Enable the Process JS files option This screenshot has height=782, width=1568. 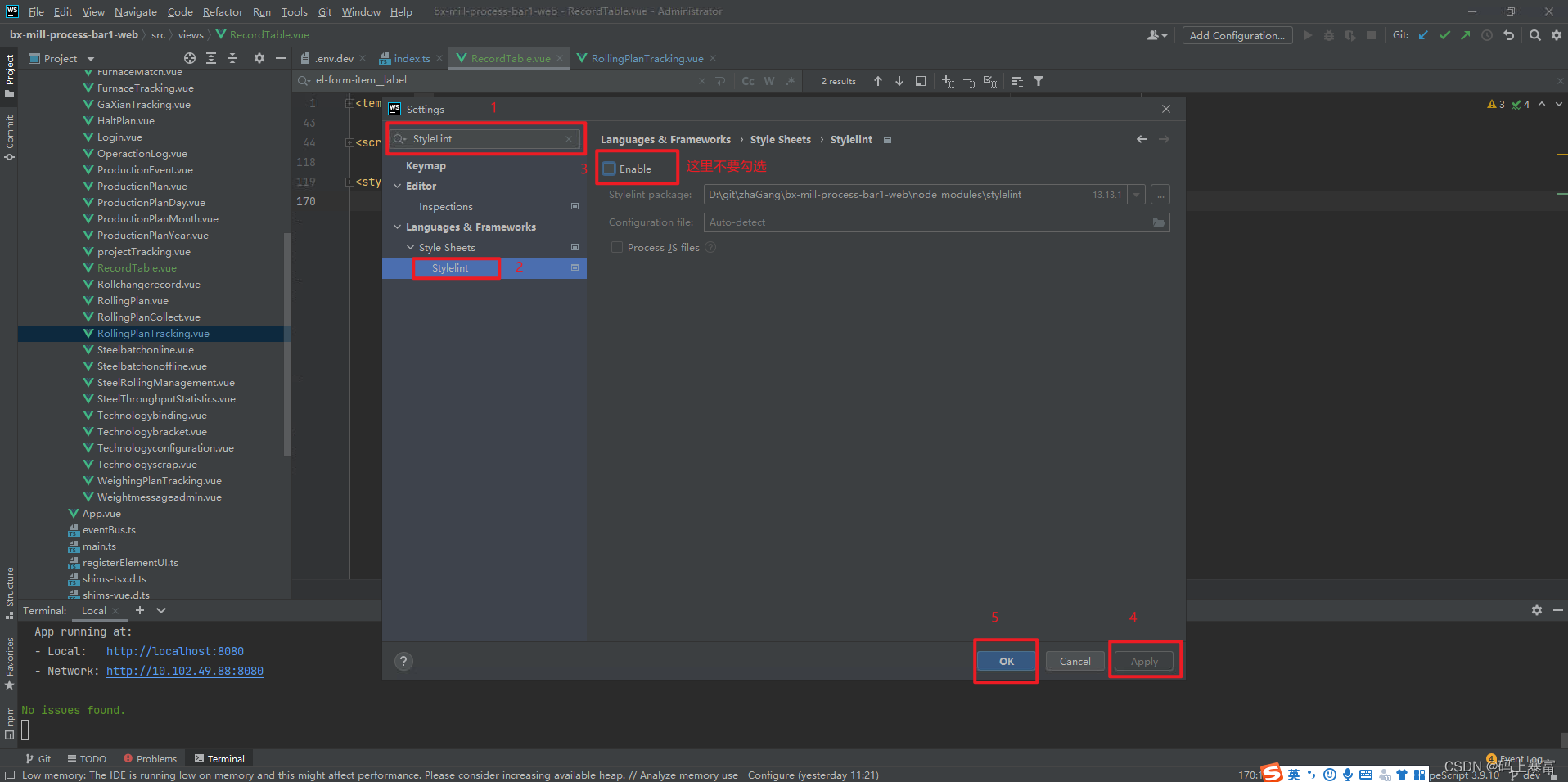point(617,247)
